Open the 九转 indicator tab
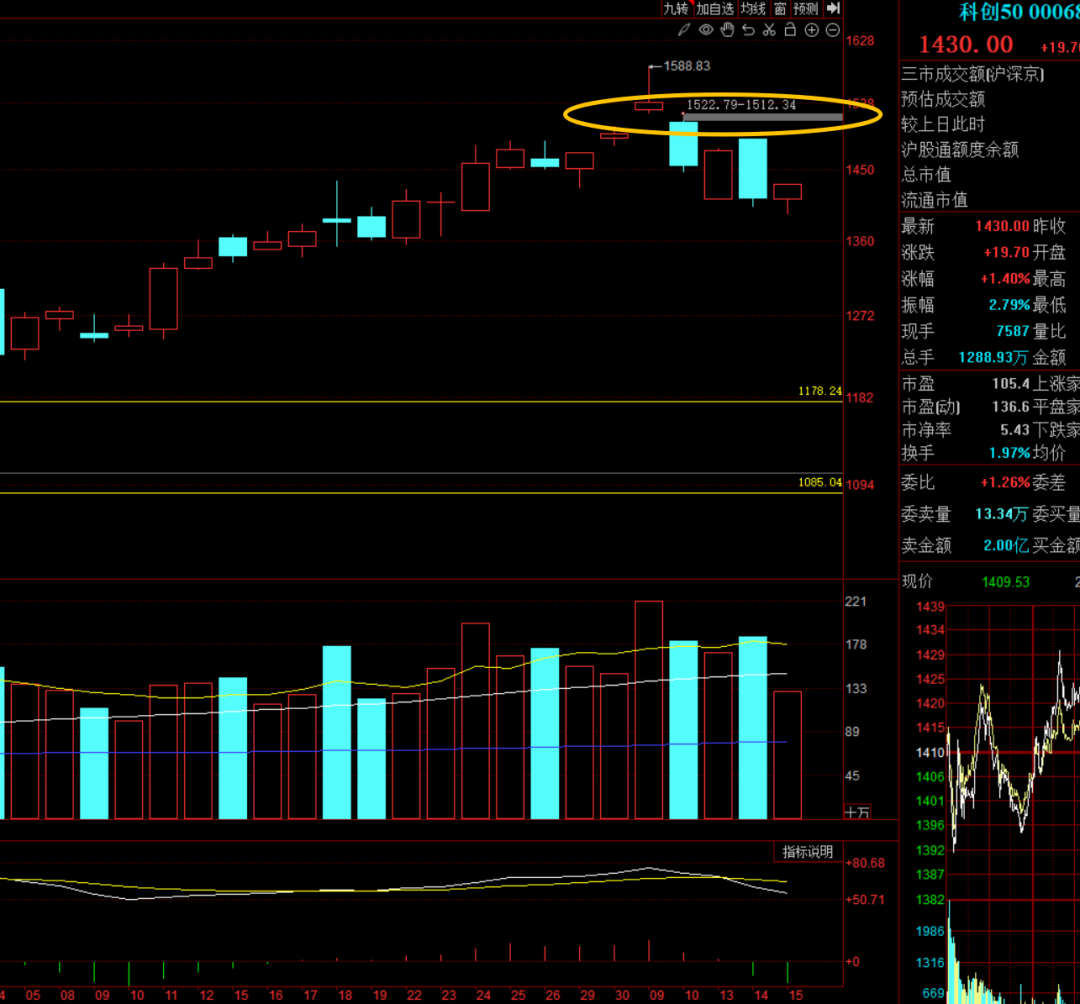Screen dimensions: 1080x1004 [676, 8]
